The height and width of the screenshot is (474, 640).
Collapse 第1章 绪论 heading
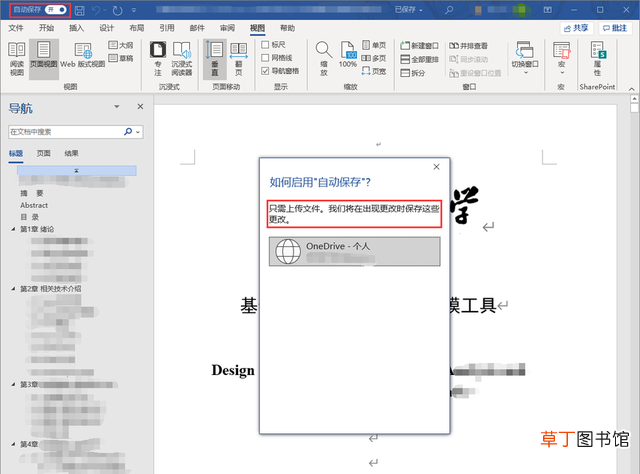pos(13,229)
